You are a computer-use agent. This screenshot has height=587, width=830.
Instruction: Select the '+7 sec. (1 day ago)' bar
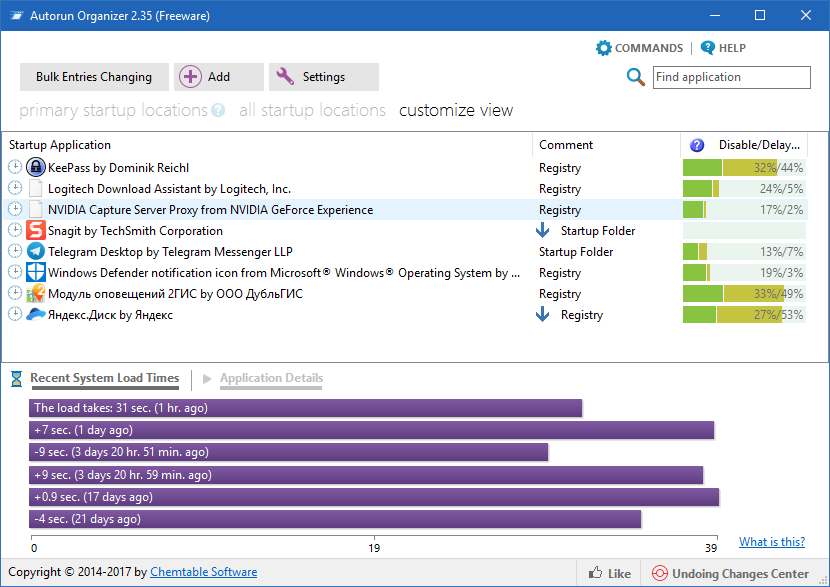point(372,430)
